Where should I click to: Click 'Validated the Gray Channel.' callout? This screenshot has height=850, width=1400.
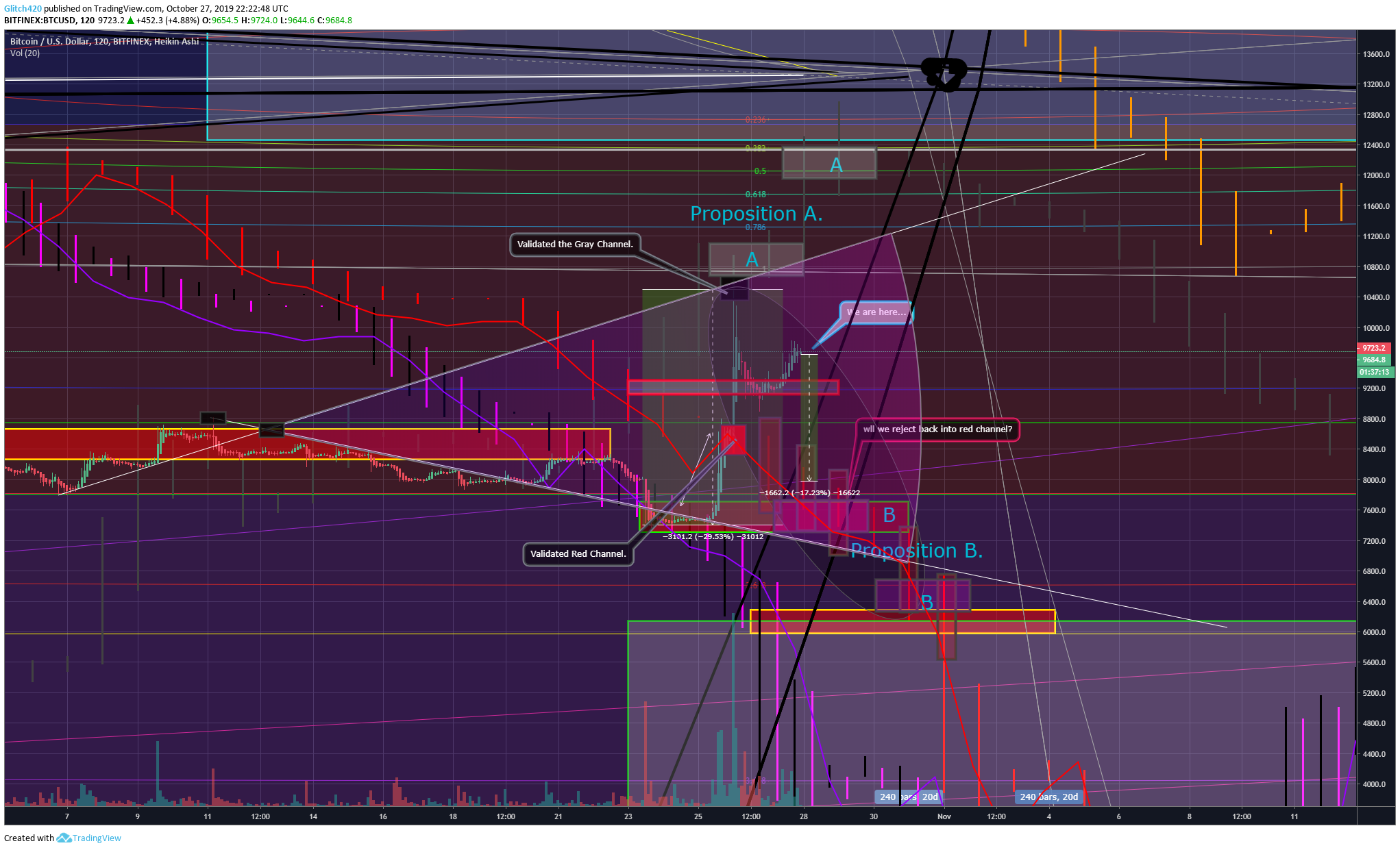tap(575, 245)
